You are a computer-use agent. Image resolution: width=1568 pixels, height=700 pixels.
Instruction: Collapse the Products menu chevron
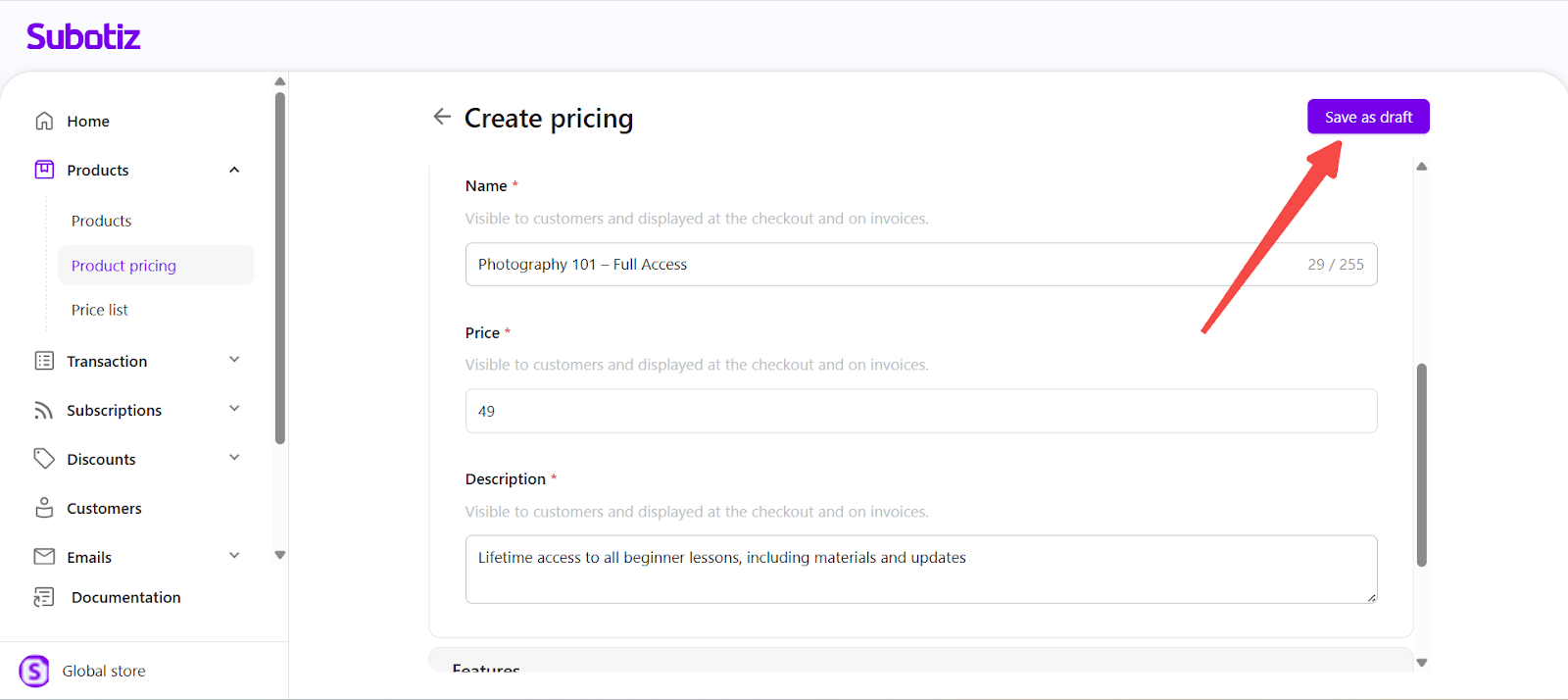(234, 170)
